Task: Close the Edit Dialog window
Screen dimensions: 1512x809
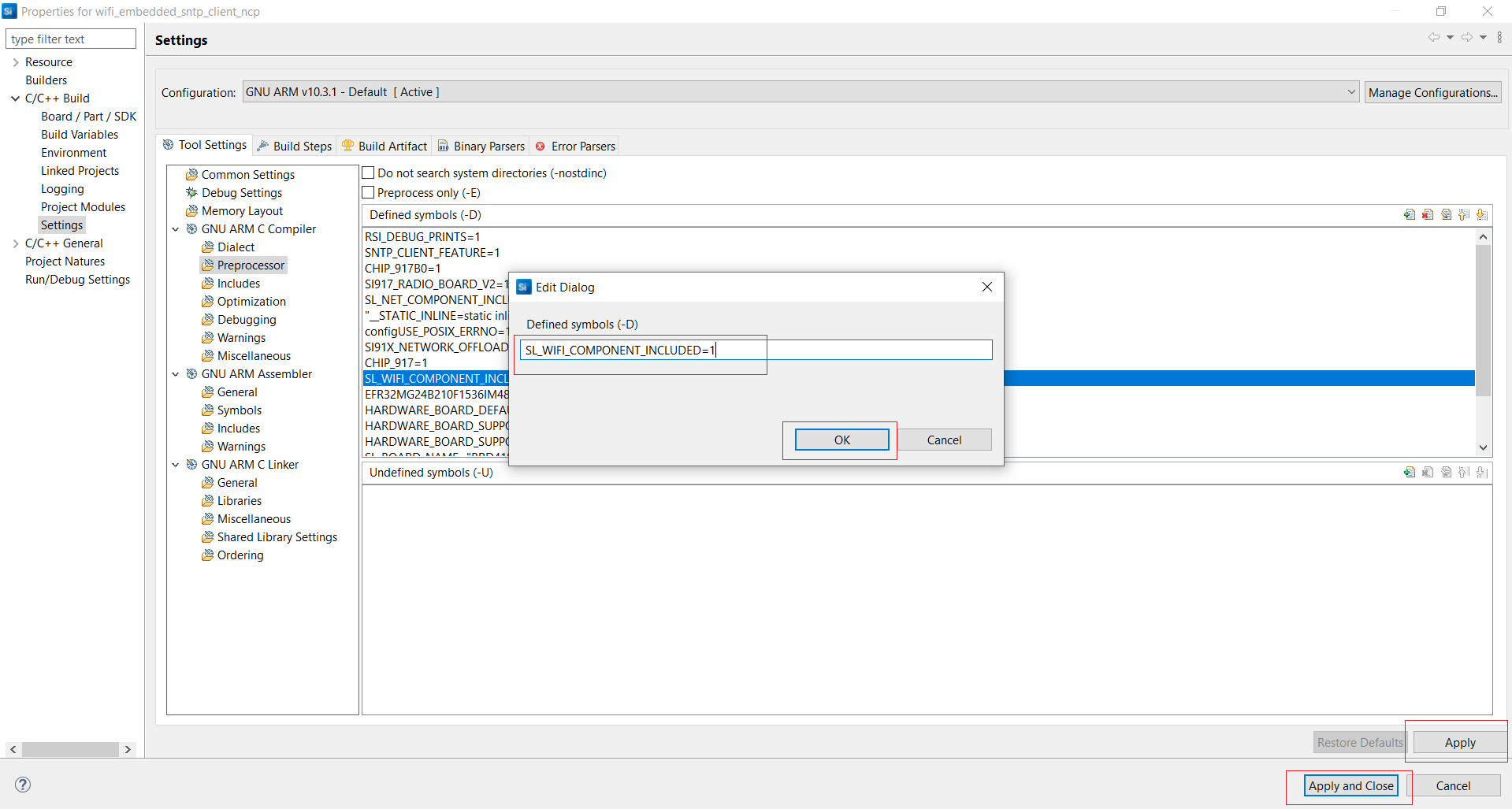Action: point(986,287)
